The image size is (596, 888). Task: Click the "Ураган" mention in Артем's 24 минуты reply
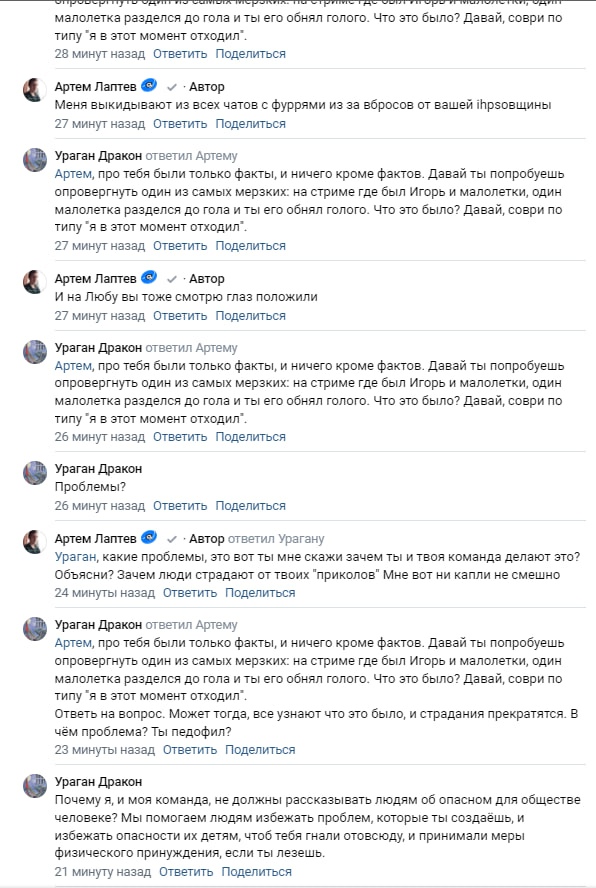75,557
